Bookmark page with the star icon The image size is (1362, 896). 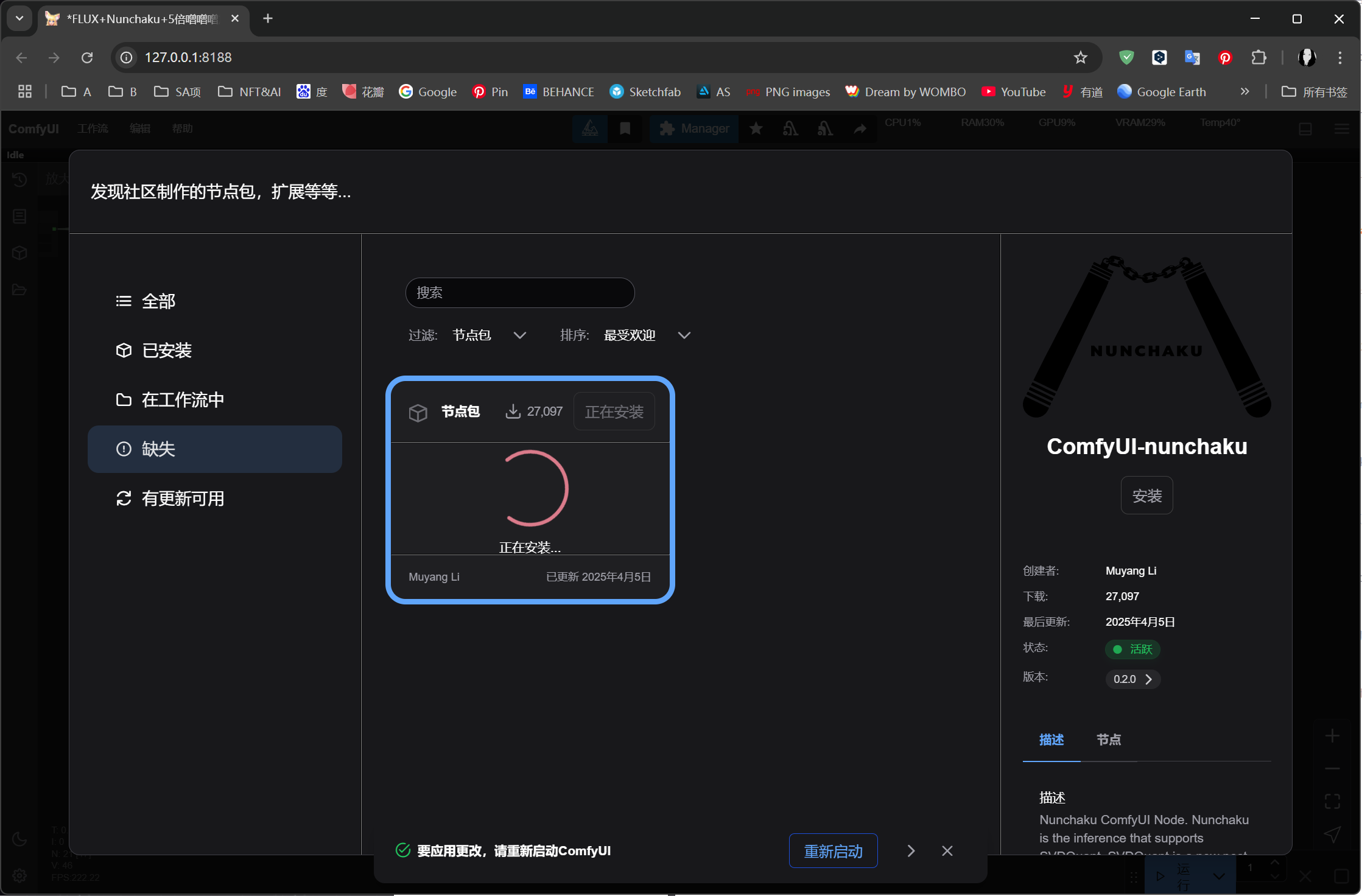point(1080,57)
